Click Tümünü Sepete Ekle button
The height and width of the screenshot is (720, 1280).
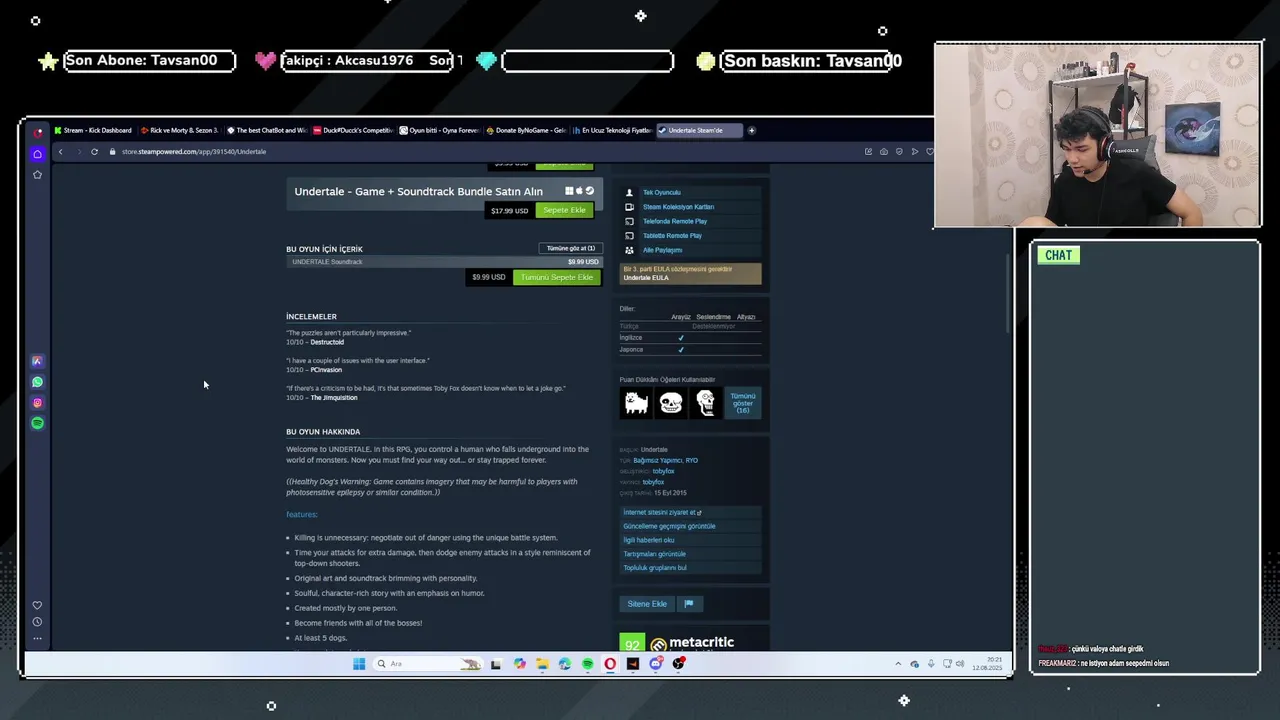pos(557,277)
